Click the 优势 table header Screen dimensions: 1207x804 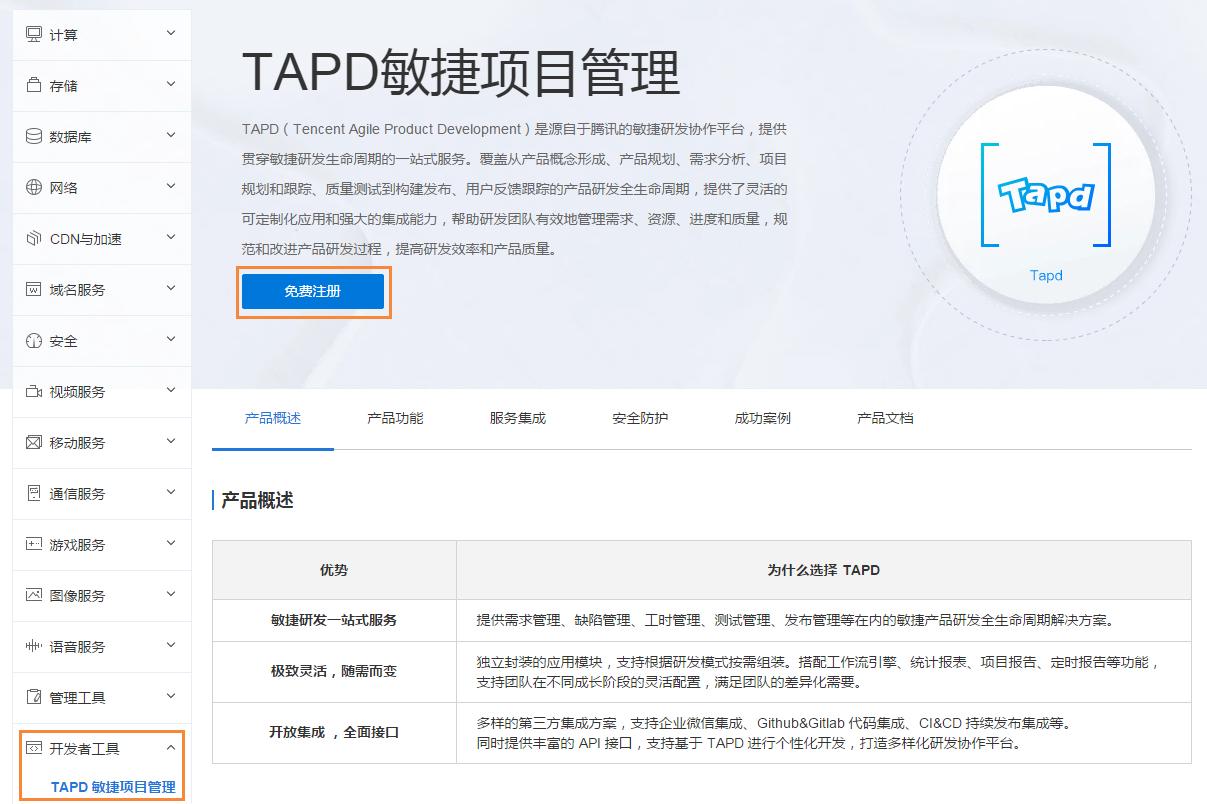334,570
